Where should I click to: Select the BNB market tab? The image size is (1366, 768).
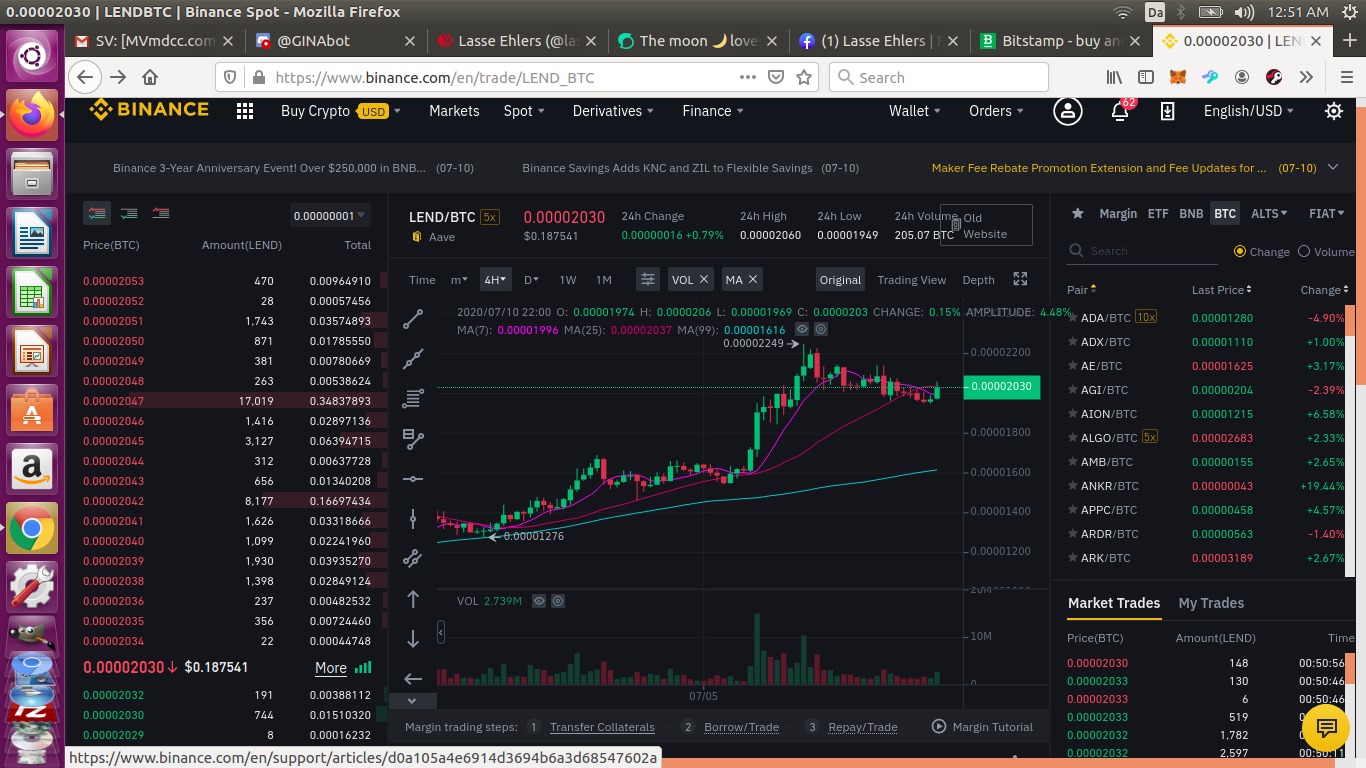click(x=1191, y=213)
